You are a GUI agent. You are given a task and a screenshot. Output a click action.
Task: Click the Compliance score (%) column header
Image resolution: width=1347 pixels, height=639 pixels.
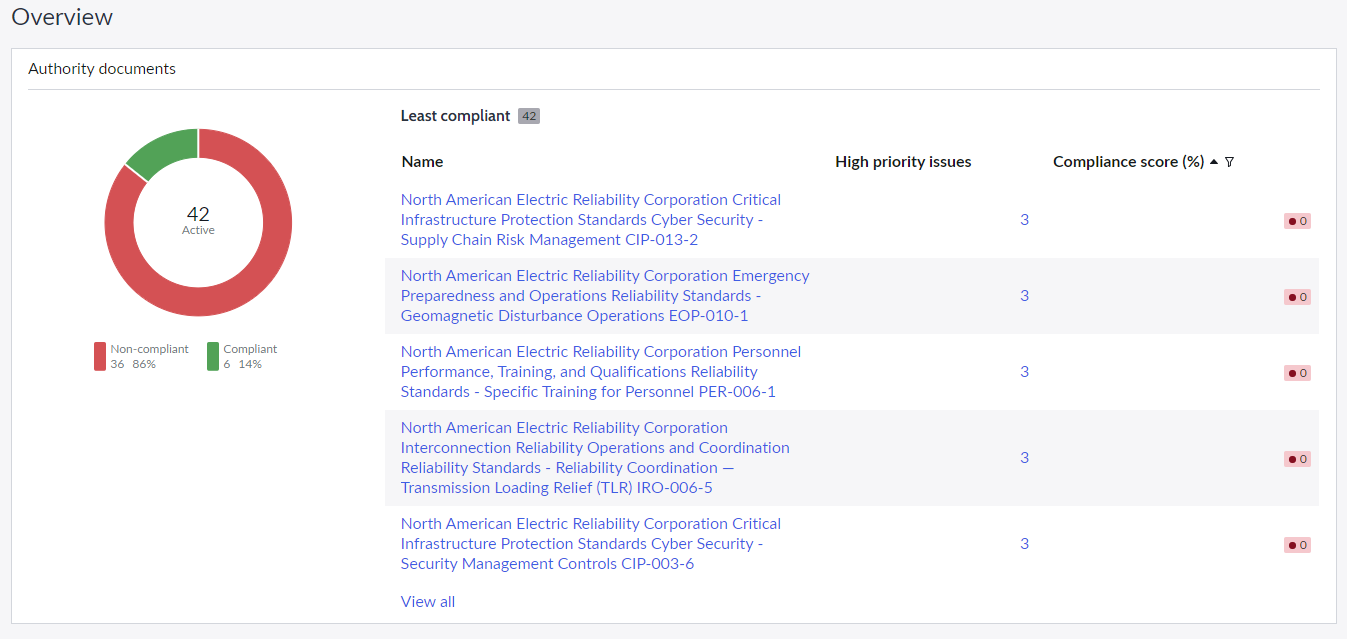1128,162
